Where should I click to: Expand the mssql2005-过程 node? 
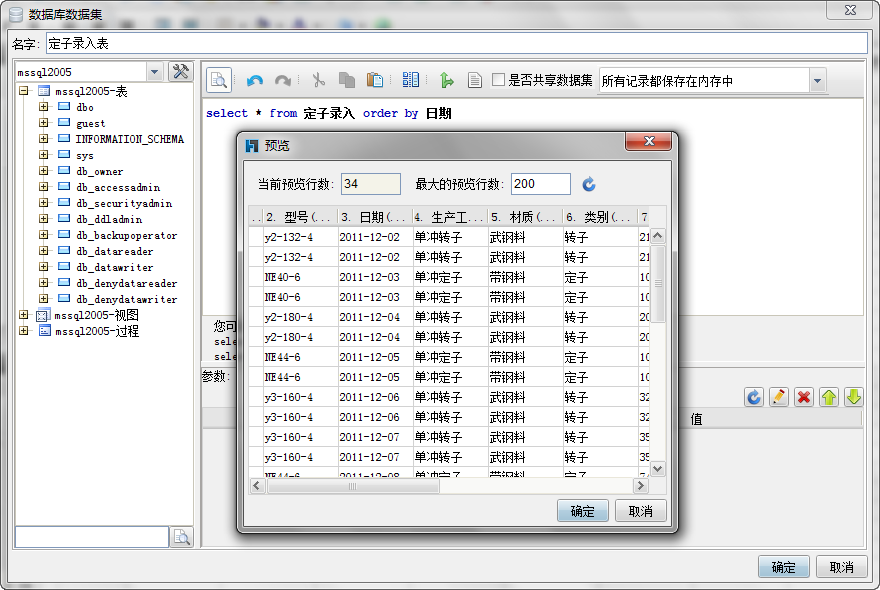(24, 331)
